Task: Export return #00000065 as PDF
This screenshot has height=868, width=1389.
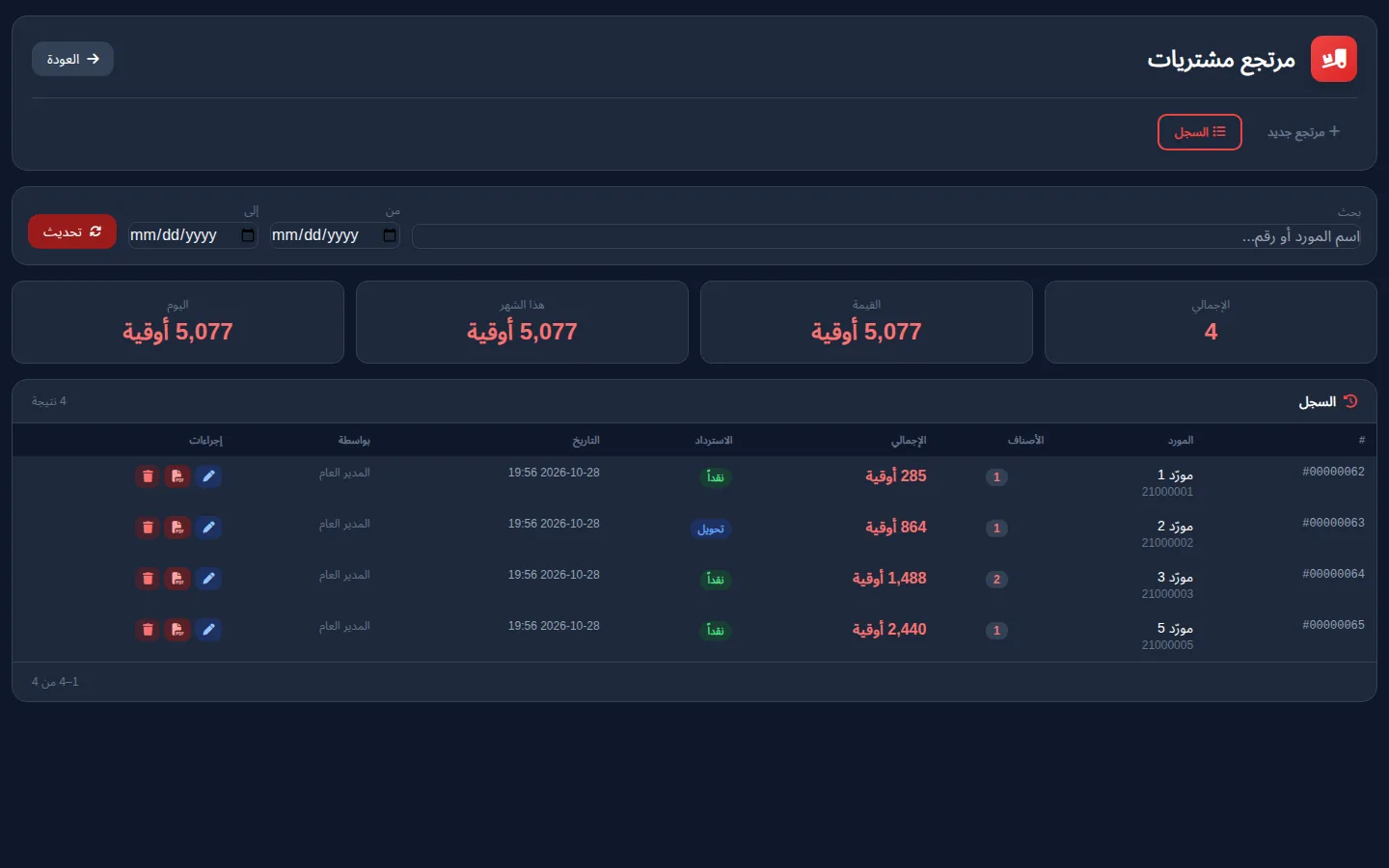Action: point(177,630)
